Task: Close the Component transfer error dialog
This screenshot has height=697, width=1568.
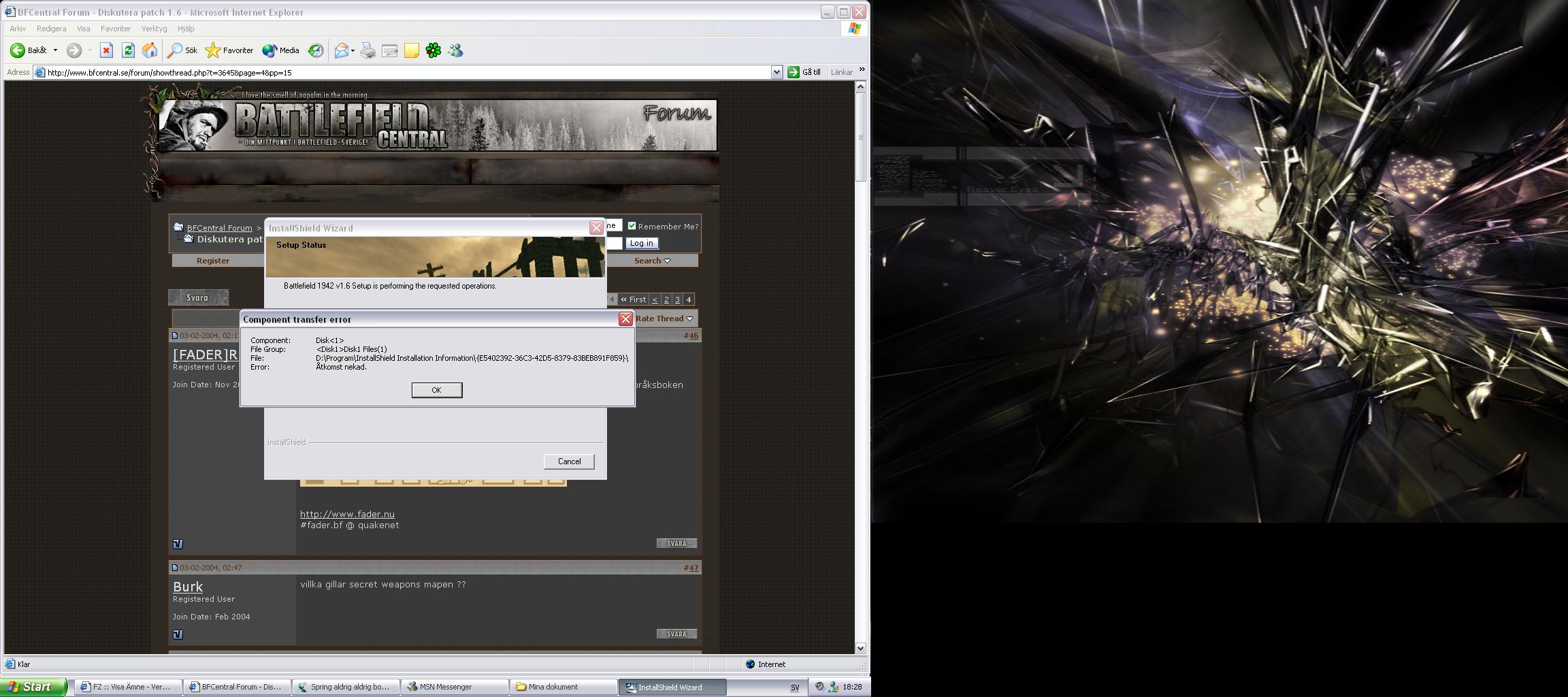Action: coord(625,319)
